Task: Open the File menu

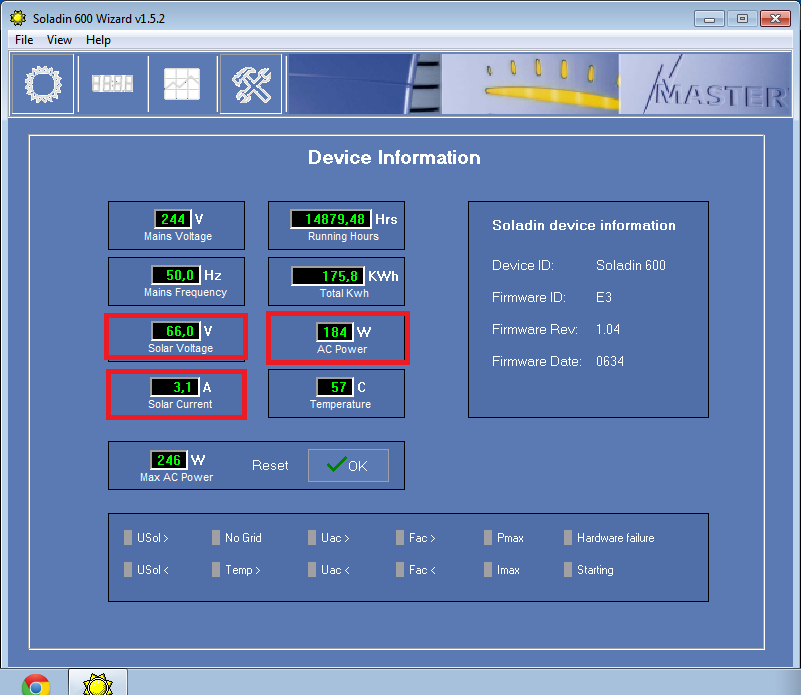Action: pyautogui.click(x=24, y=40)
